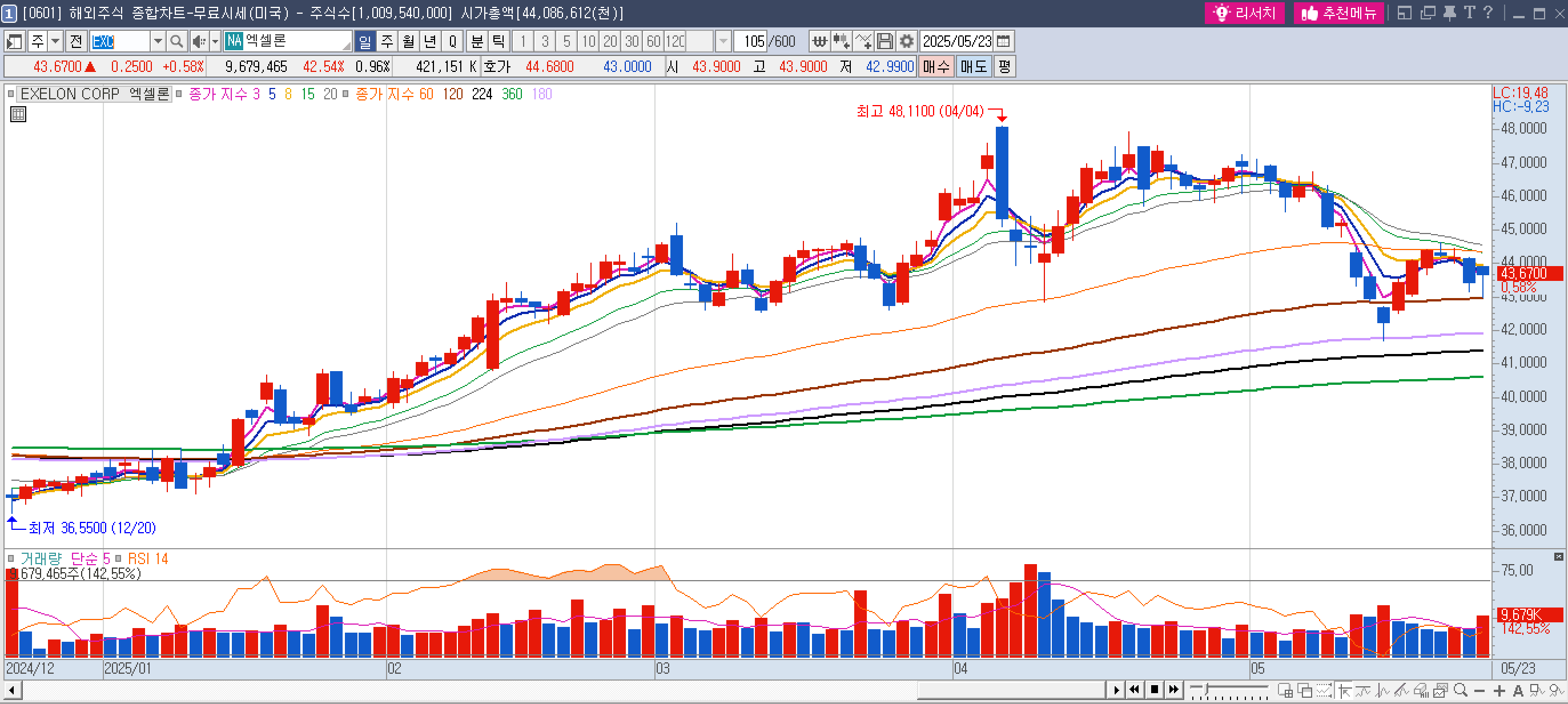Click the save chart floppy icon
1568x704 pixels.
pos(885,41)
